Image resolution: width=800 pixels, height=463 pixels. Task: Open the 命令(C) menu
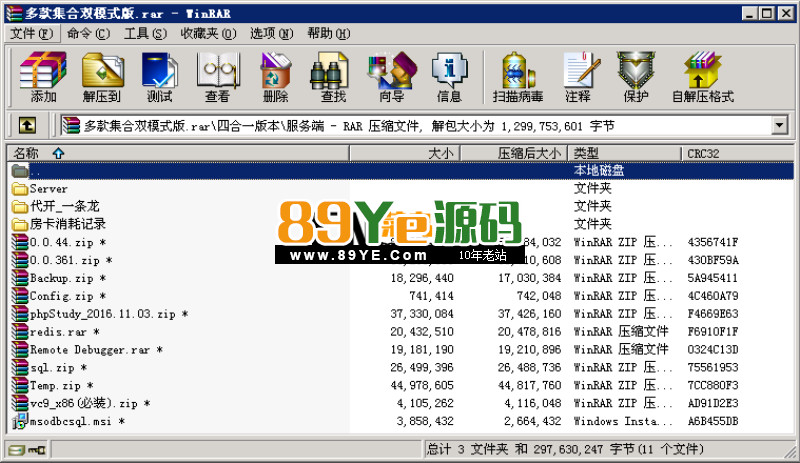88,34
